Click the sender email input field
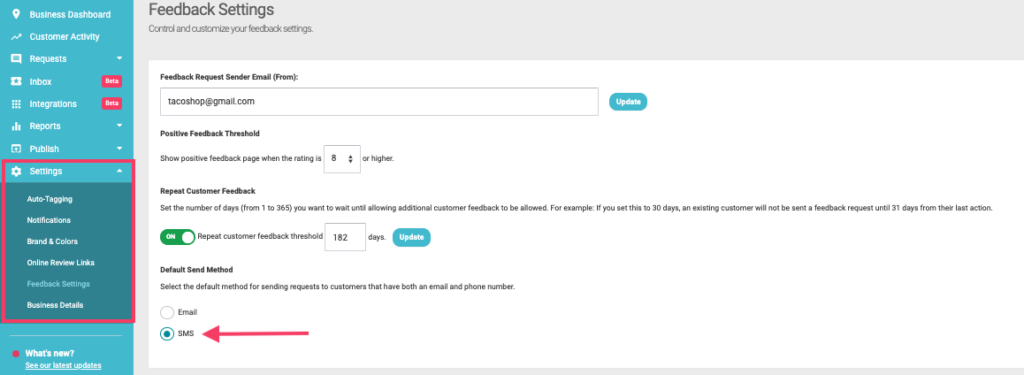The width and height of the screenshot is (1024, 375). click(x=379, y=102)
